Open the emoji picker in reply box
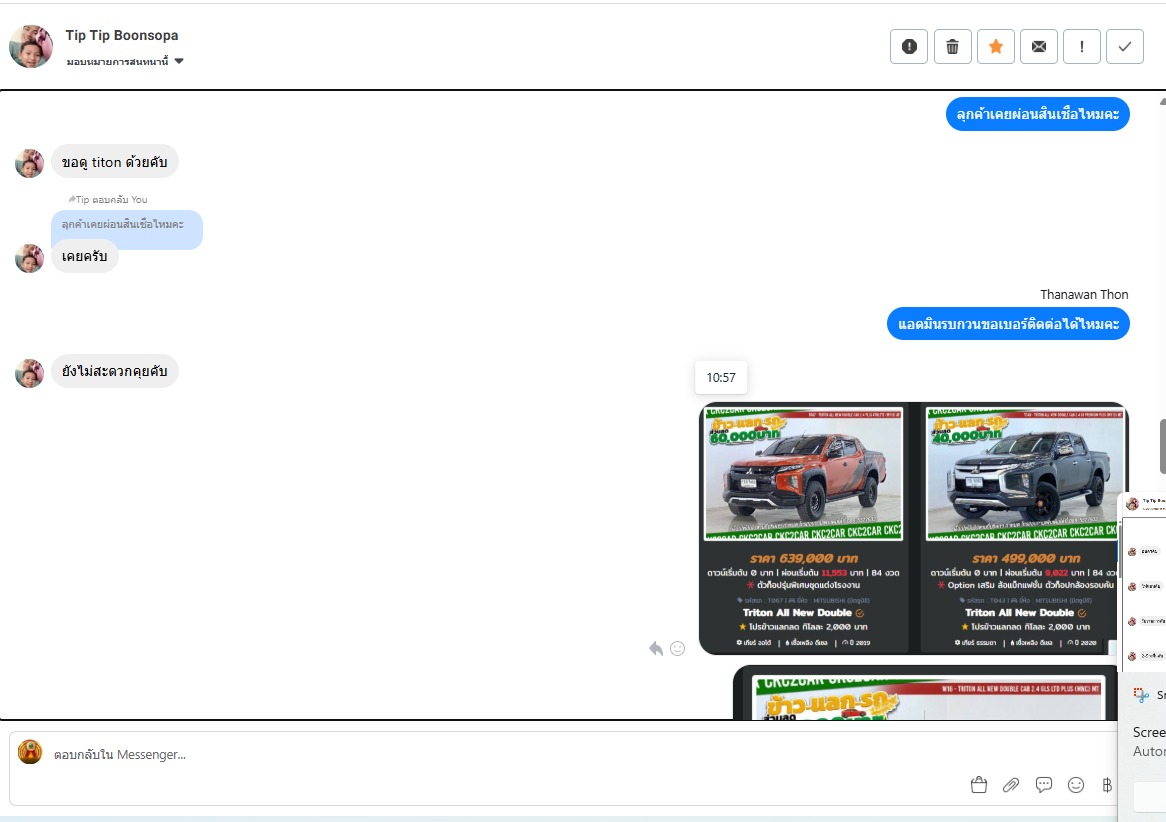 tap(1075, 785)
